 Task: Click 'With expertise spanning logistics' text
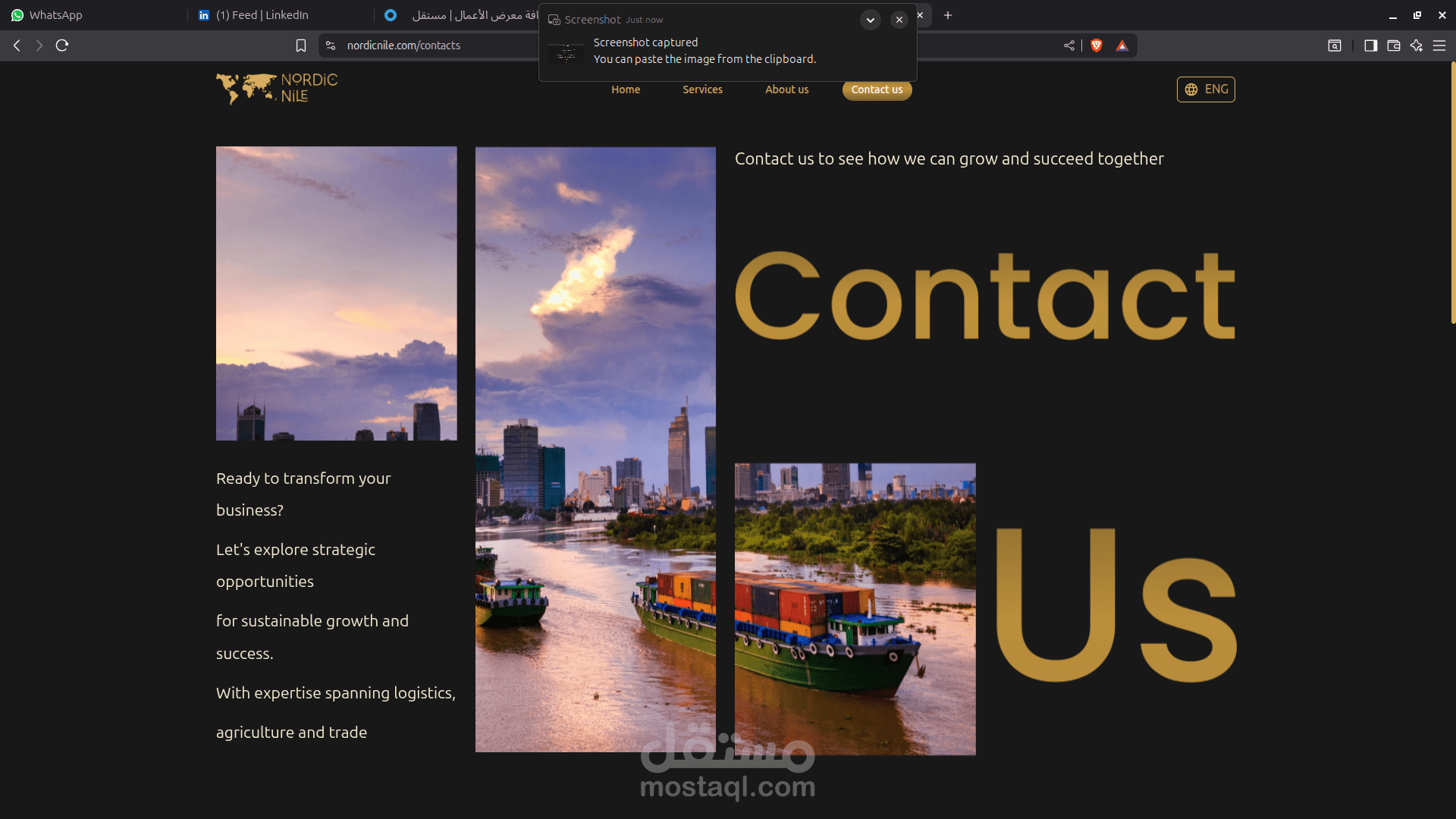336,693
